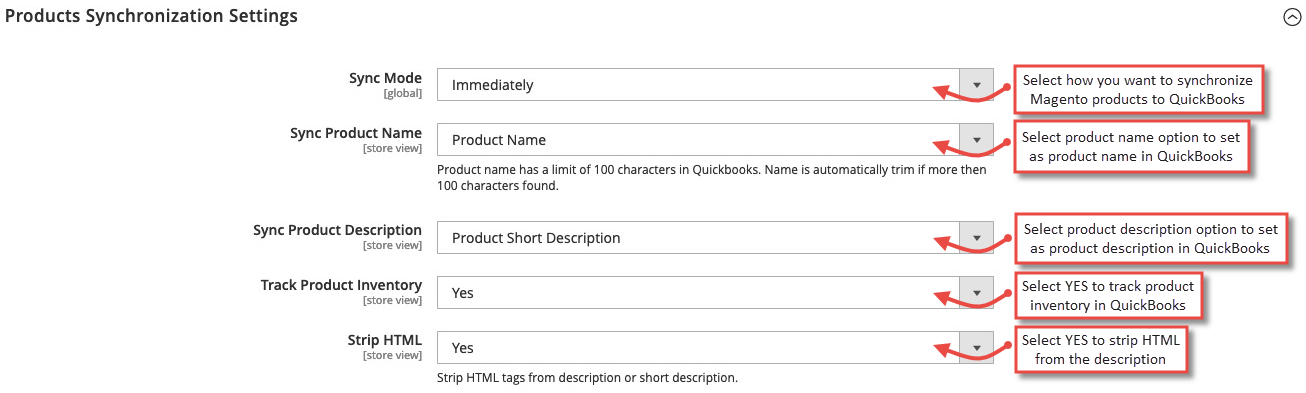Click the Sync Product Name label
This screenshot has height=393, width=1306.
coord(356,133)
